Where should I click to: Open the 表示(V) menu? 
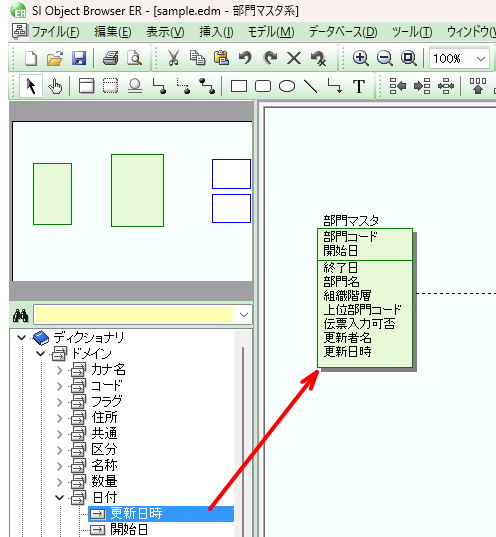click(165, 32)
